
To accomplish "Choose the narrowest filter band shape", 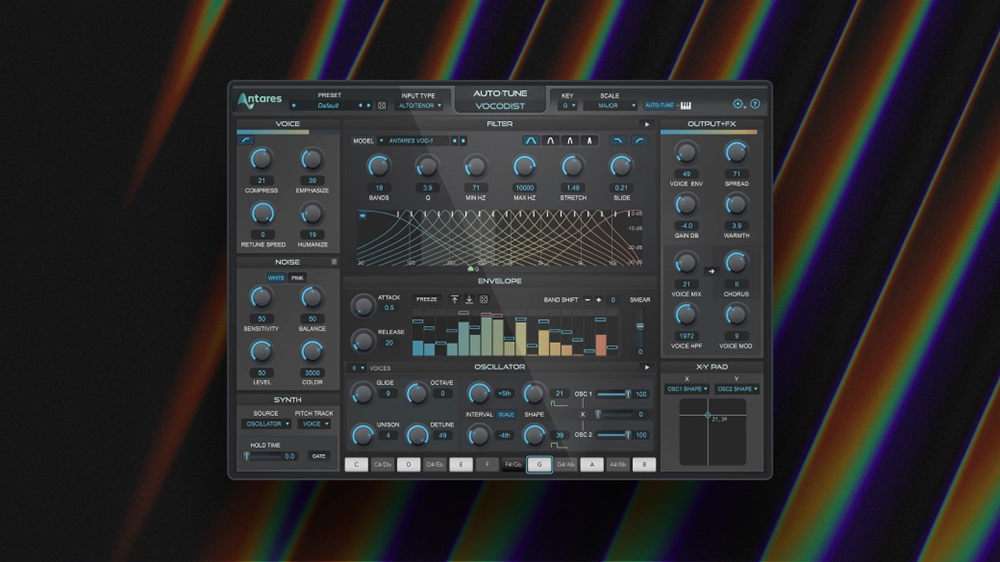I will click(589, 140).
